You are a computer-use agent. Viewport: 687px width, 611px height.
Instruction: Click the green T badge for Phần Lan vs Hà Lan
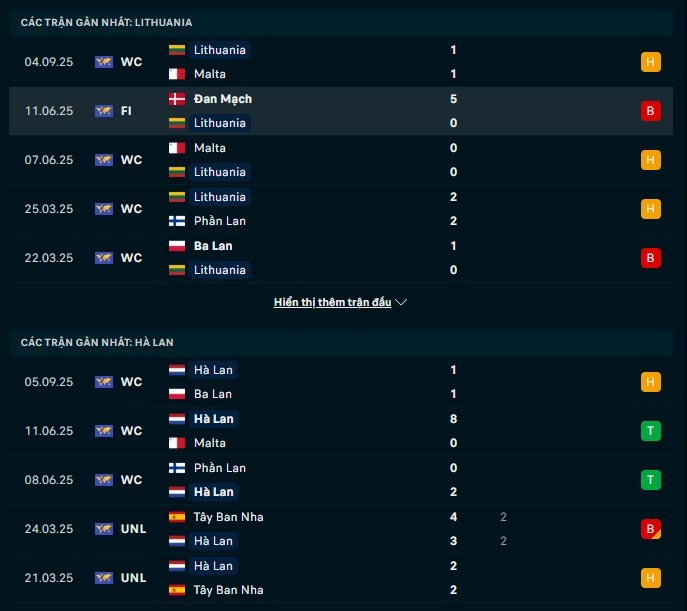point(650,480)
